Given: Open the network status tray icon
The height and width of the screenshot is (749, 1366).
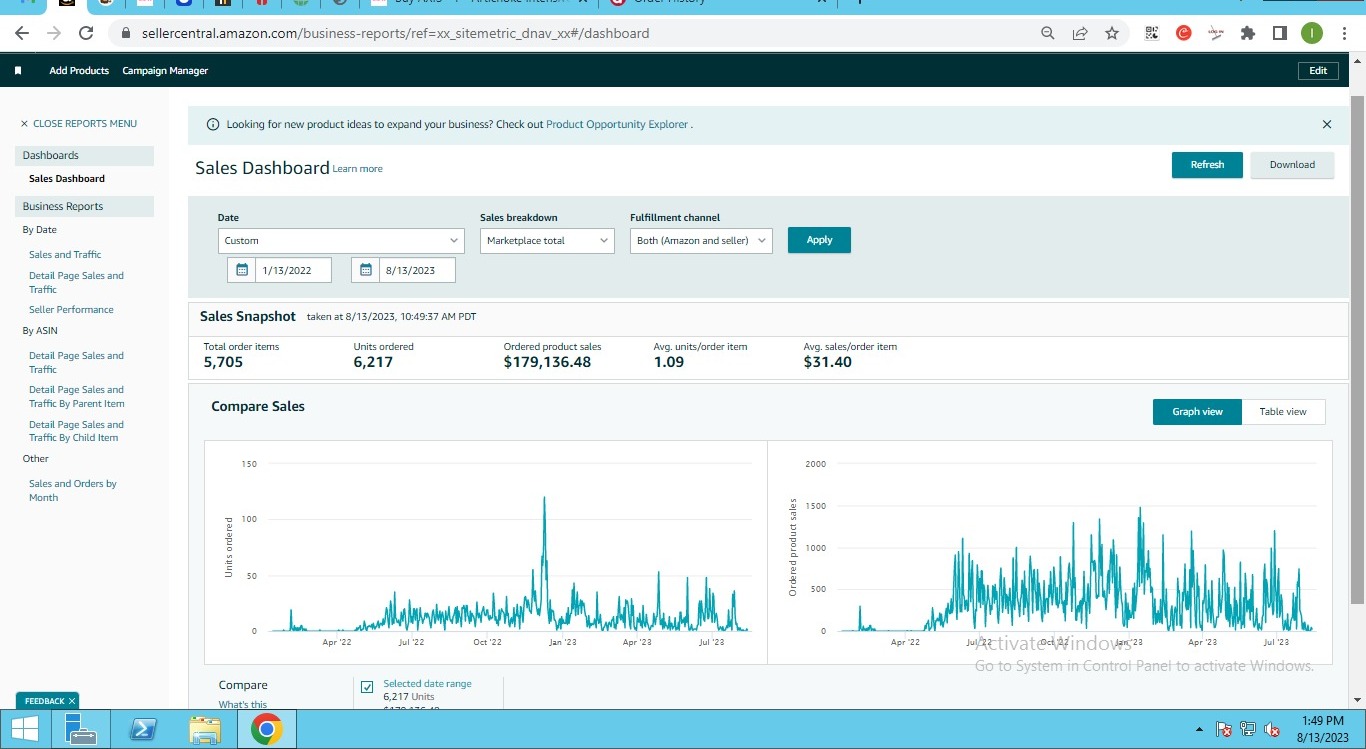Looking at the screenshot, I should 1247,730.
